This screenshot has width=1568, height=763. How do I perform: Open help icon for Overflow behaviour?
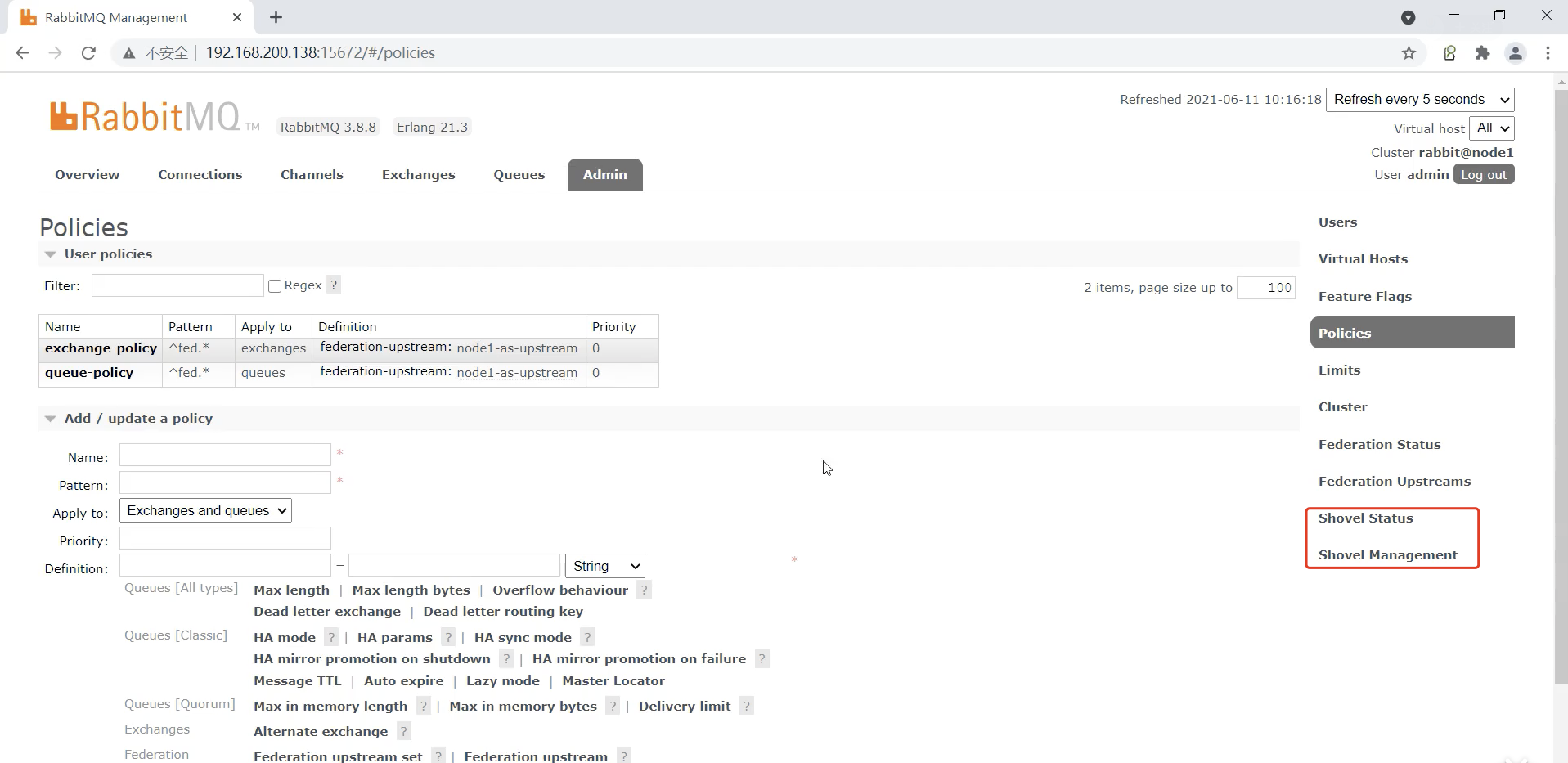tap(644, 590)
